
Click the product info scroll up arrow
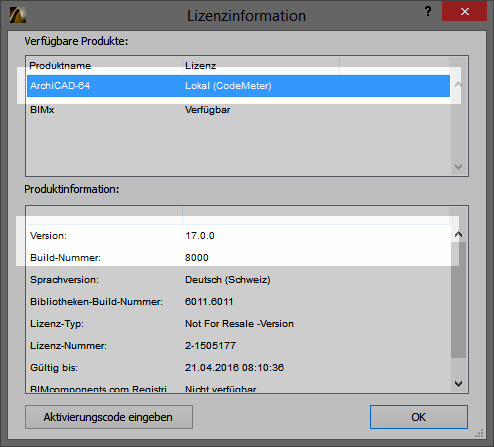(x=458, y=234)
